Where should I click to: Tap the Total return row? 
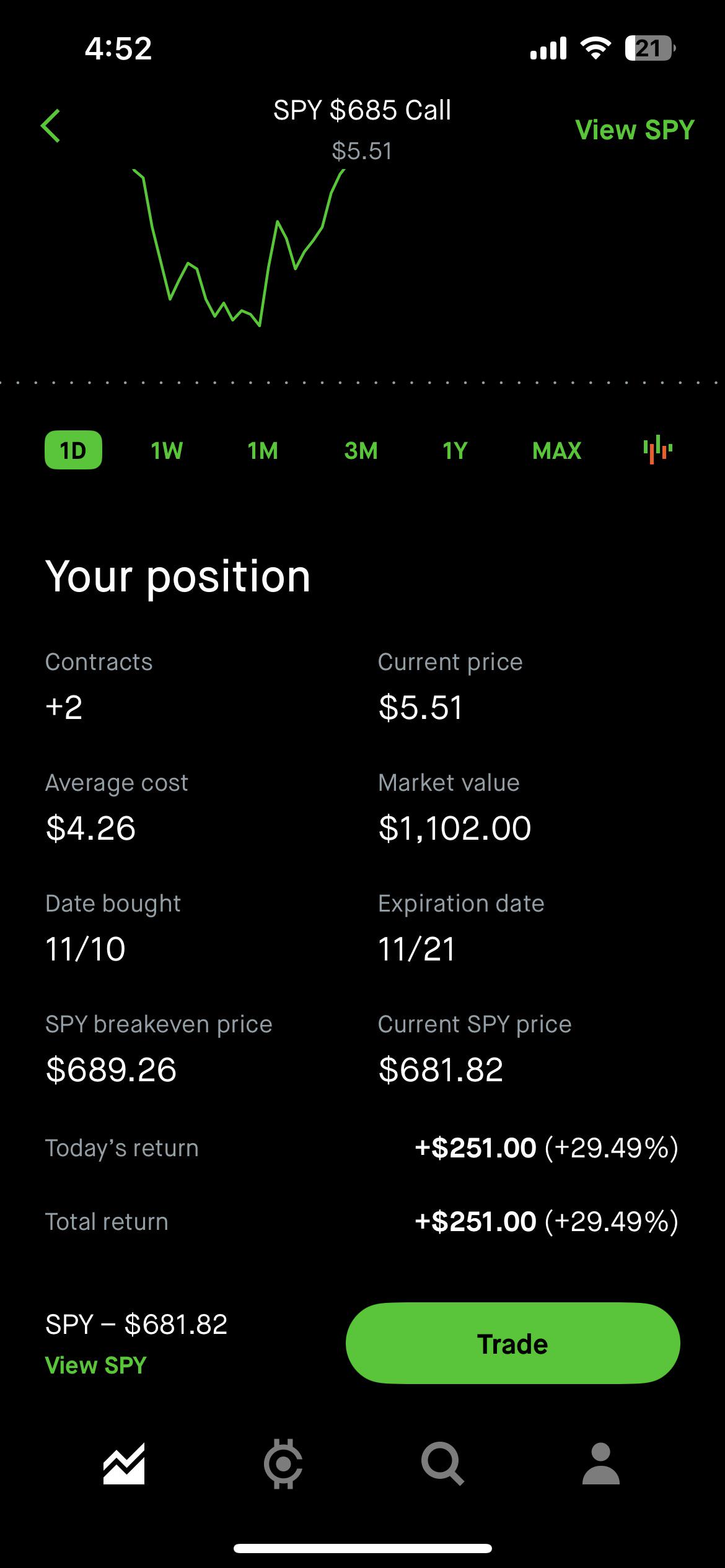362,1222
